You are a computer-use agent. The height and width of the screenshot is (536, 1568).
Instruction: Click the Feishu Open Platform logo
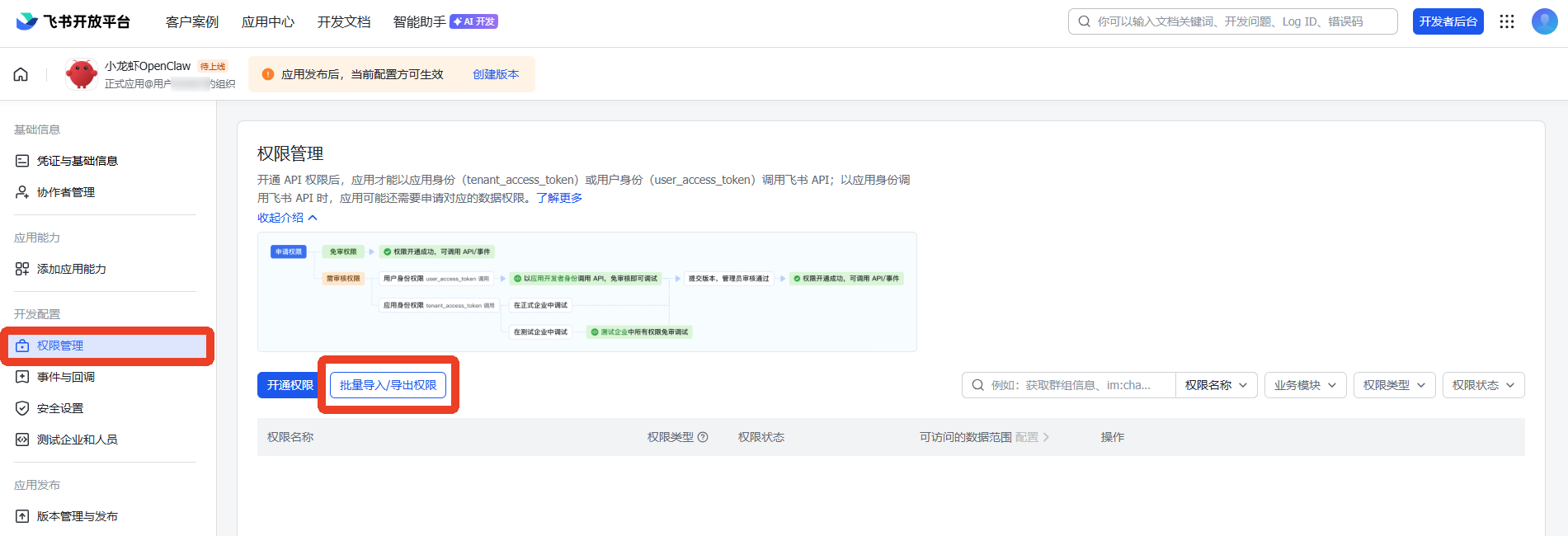click(x=73, y=21)
